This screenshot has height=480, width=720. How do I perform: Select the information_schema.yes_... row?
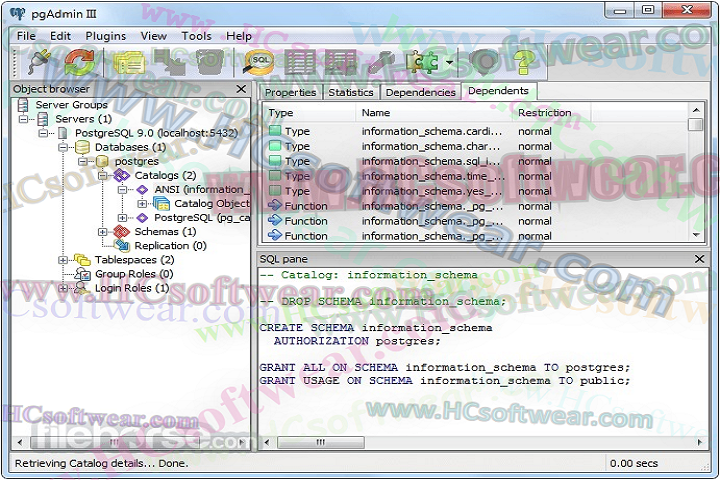[475, 191]
